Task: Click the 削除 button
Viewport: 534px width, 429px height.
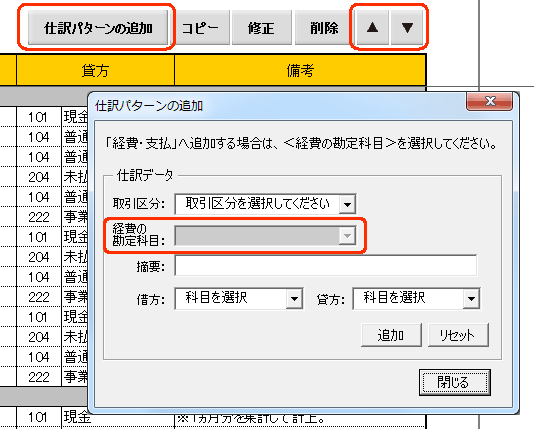Action: (324, 28)
